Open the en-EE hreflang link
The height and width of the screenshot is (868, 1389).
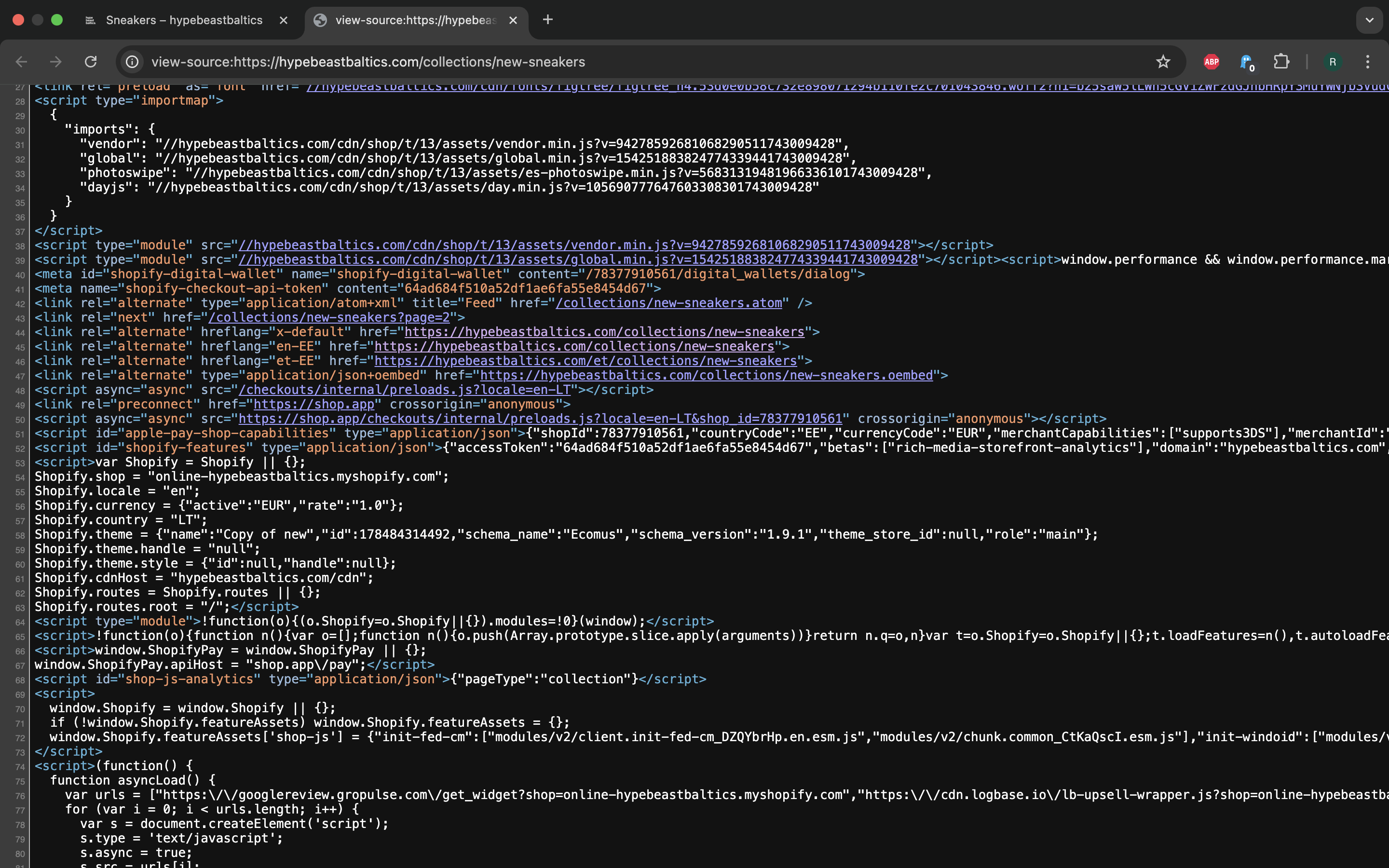pos(574,346)
